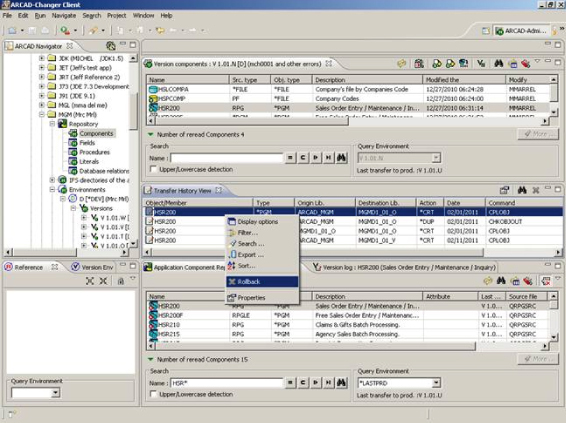
Task: Collapse the Repository tree node
Action: 52,124
